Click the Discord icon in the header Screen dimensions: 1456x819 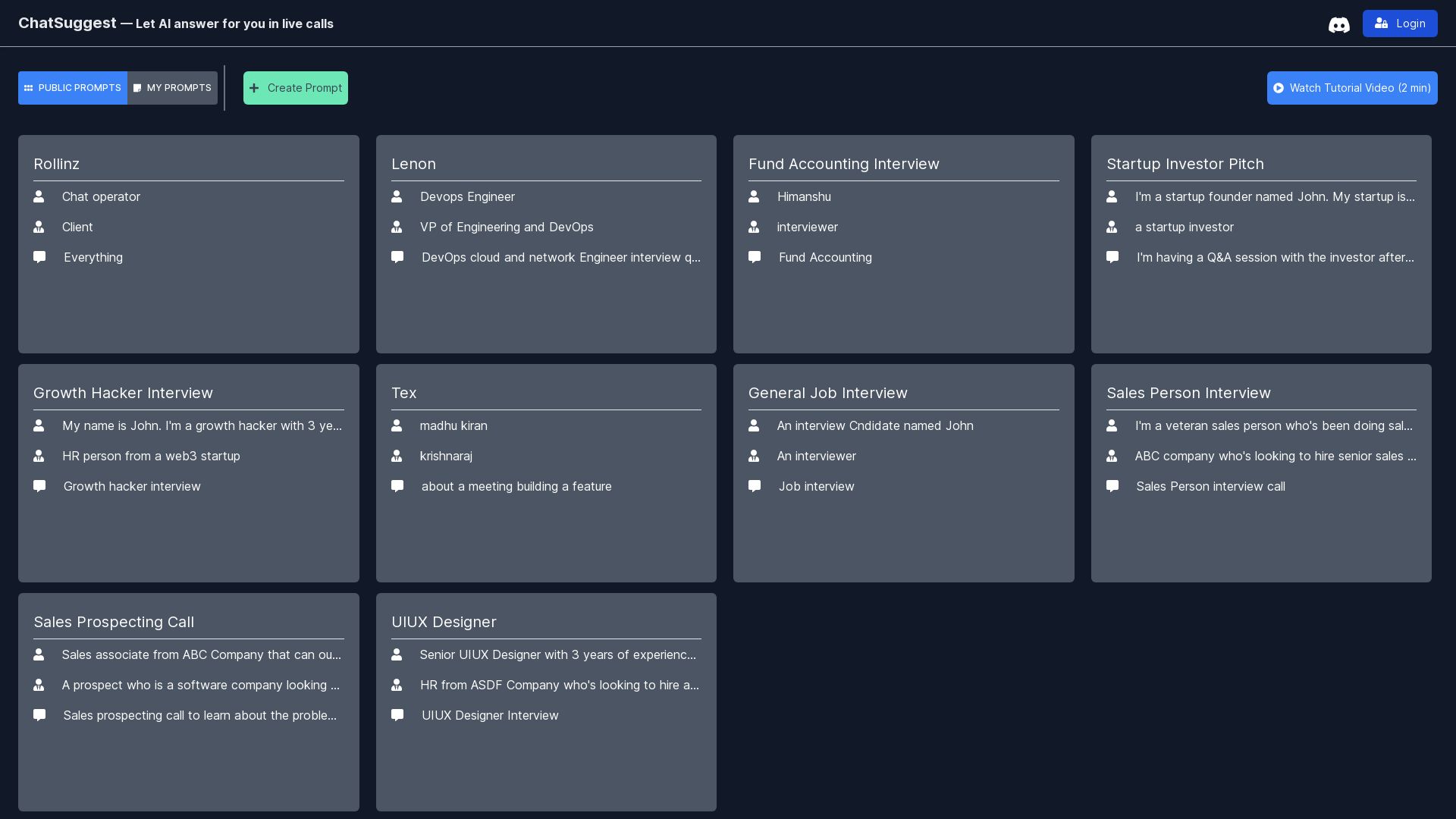coord(1338,24)
